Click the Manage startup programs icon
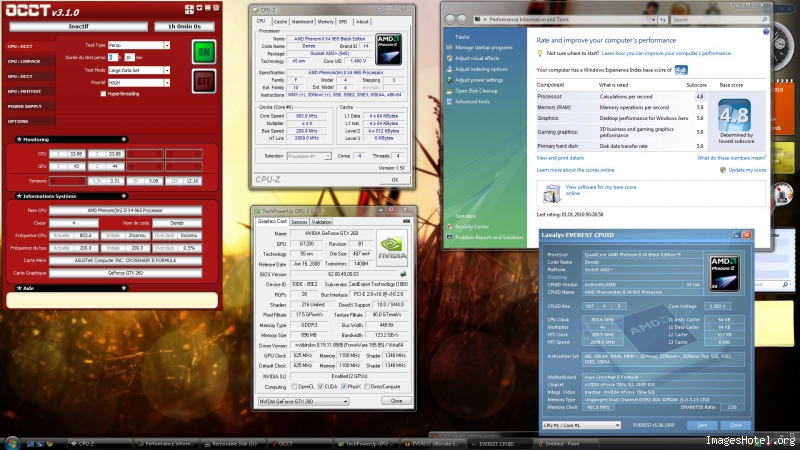 449,47
